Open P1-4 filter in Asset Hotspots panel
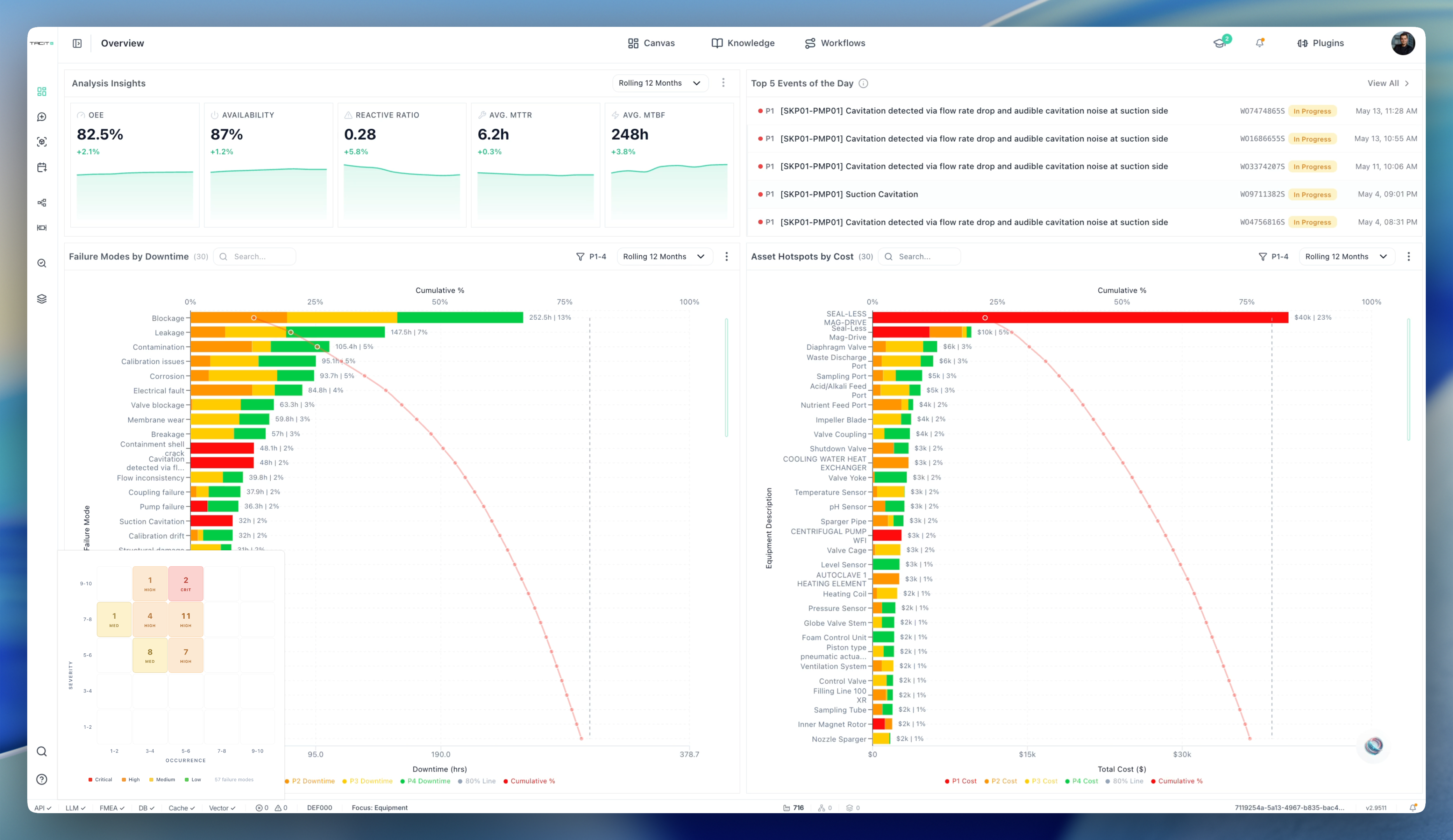This screenshot has width=1453, height=840. tap(1273, 257)
